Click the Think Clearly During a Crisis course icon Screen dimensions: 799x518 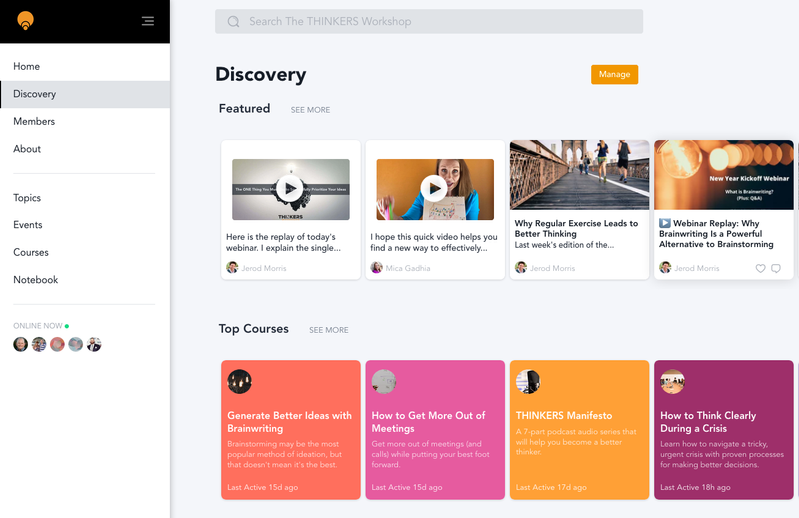(x=673, y=381)
